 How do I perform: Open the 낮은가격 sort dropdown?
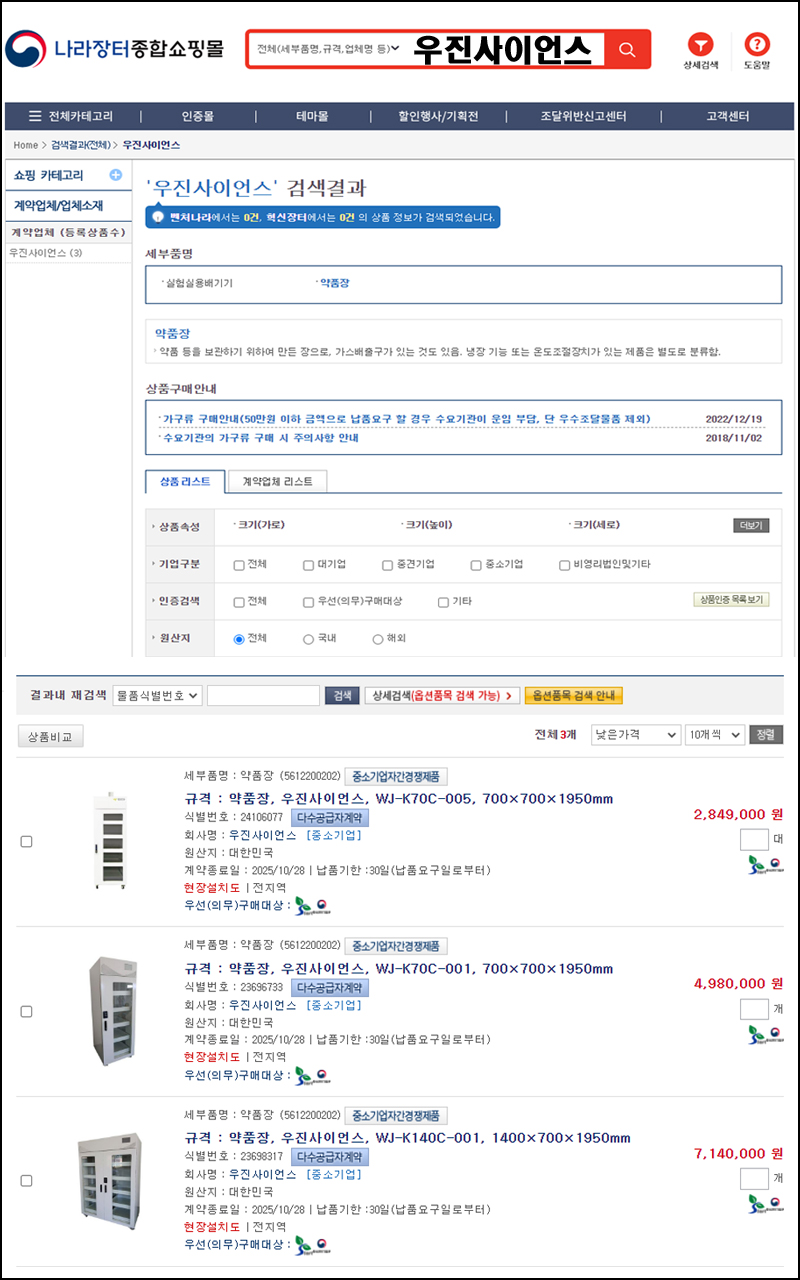636,735
